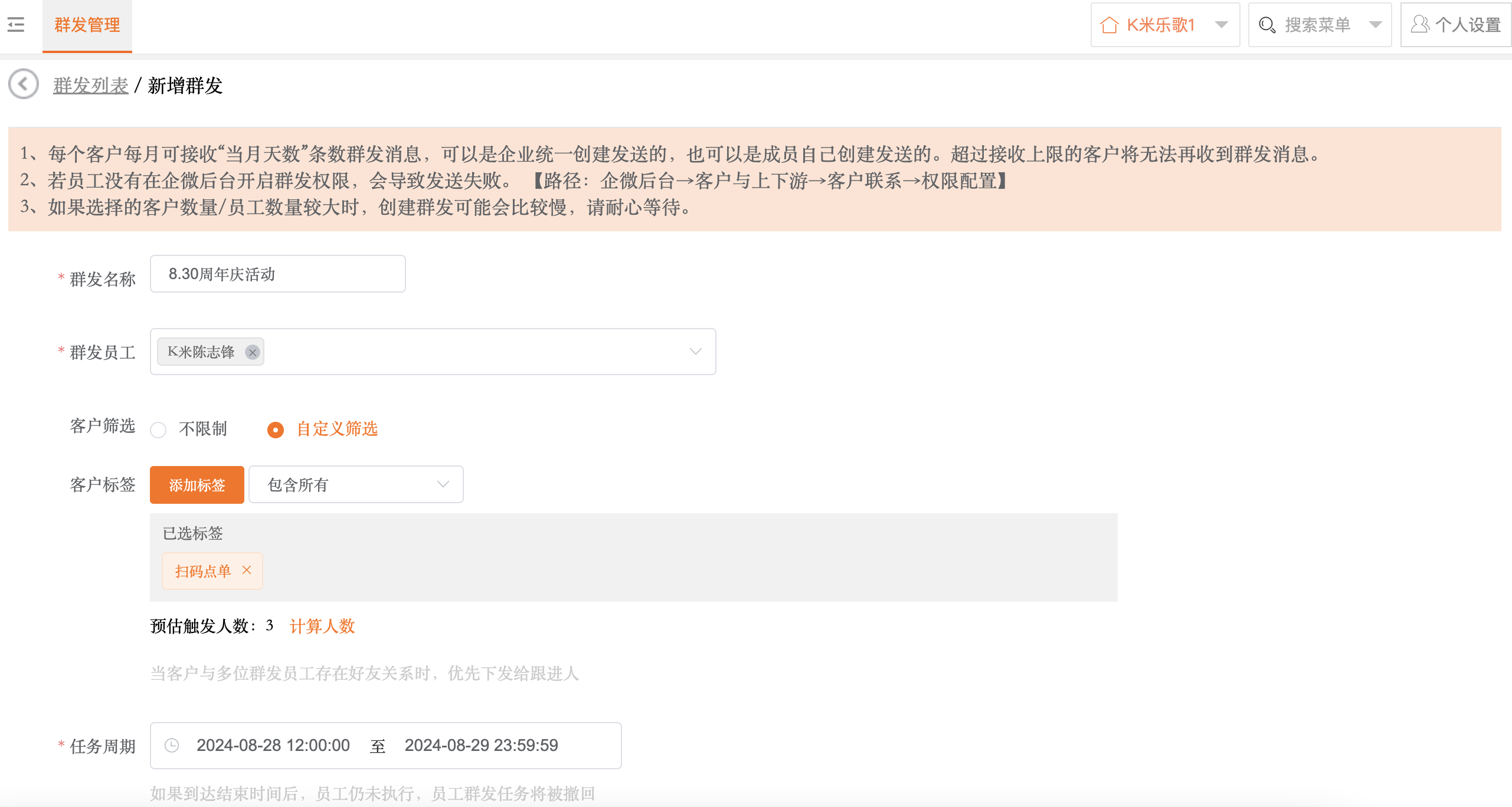
Task: Collapse the sidebar menu hamburger icon
Action: tap(16, 25)
